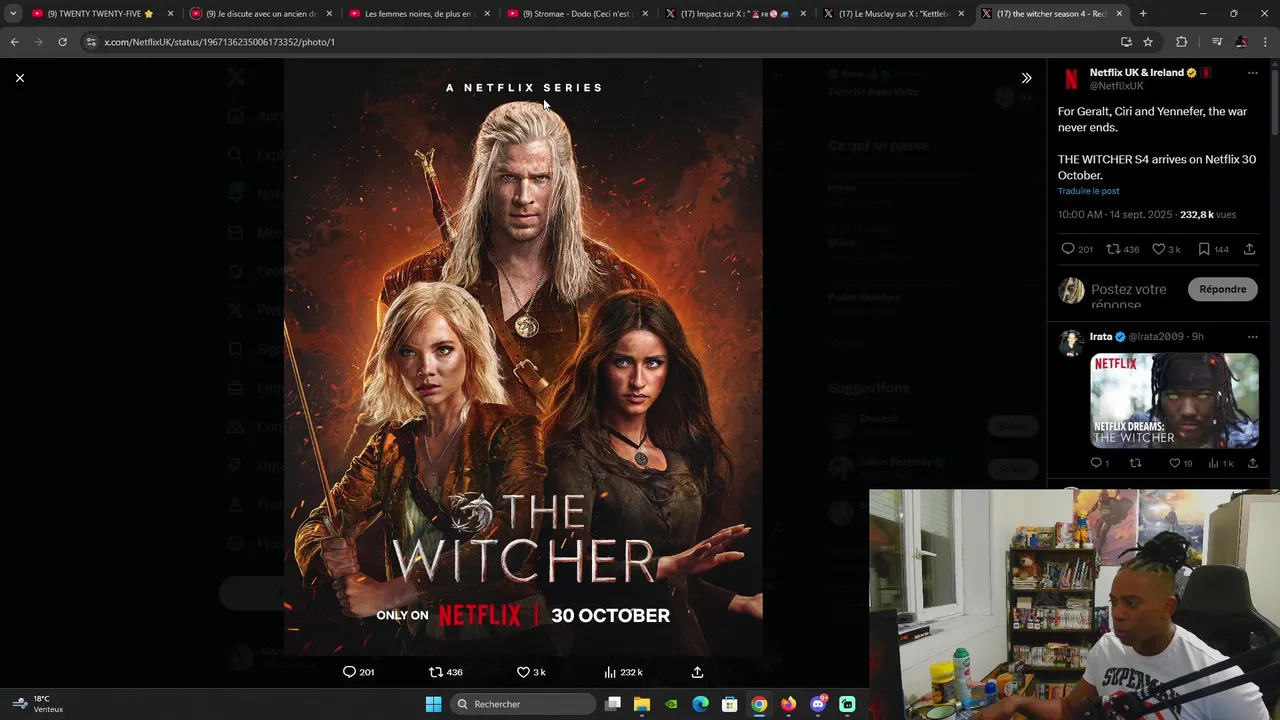Open the weather widget showing 18°C Venteux
Viewport: 1280px width, 720px height.
coord(38,704)
